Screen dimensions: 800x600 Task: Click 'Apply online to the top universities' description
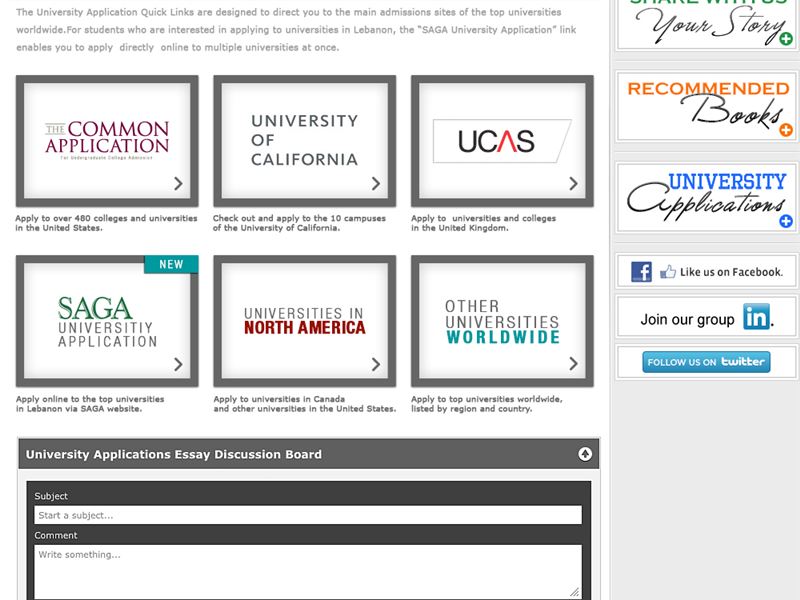pos(90,404)
